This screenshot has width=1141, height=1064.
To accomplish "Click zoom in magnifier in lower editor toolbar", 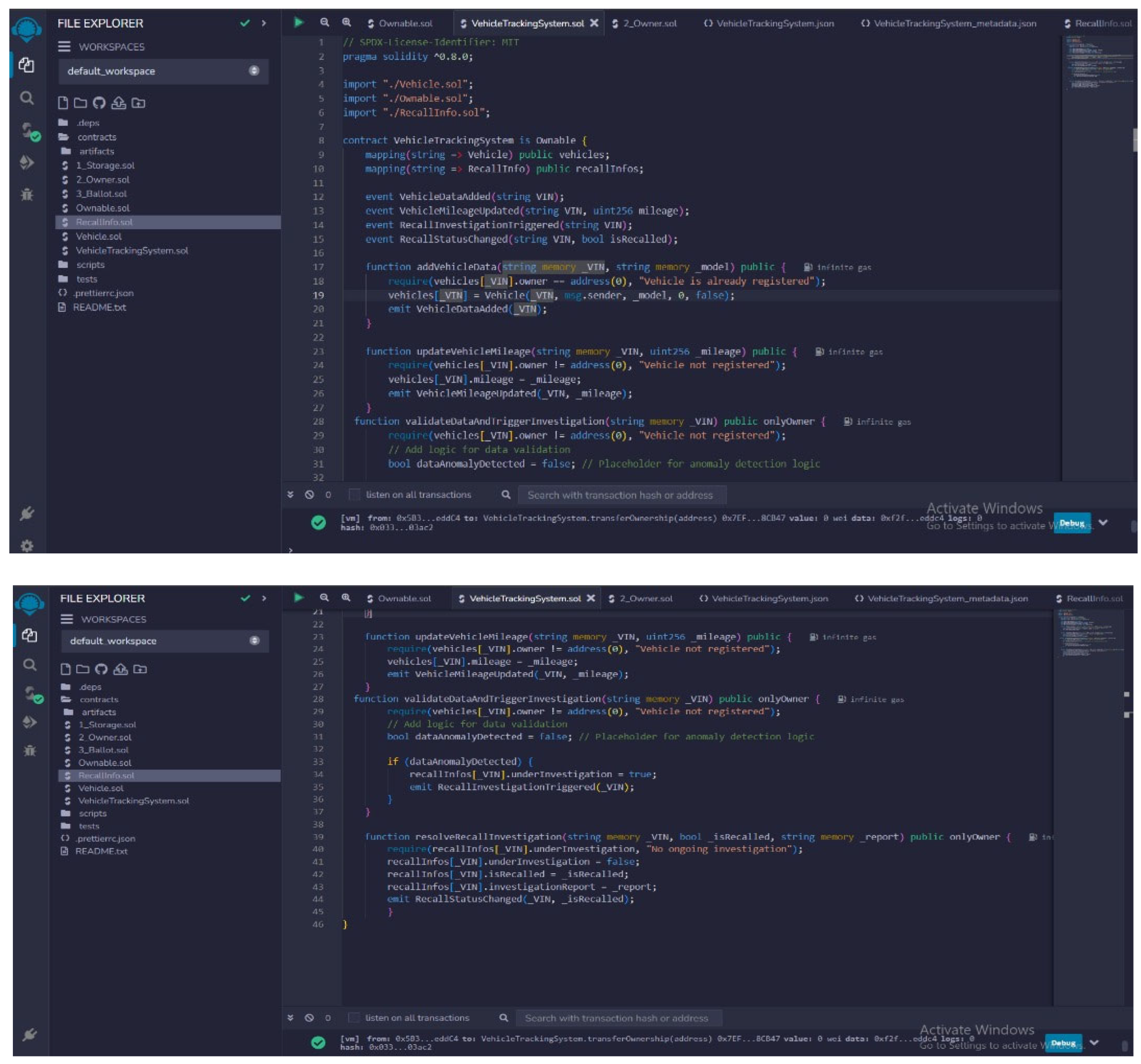I will pyautogui.click(x=346, y=598).
